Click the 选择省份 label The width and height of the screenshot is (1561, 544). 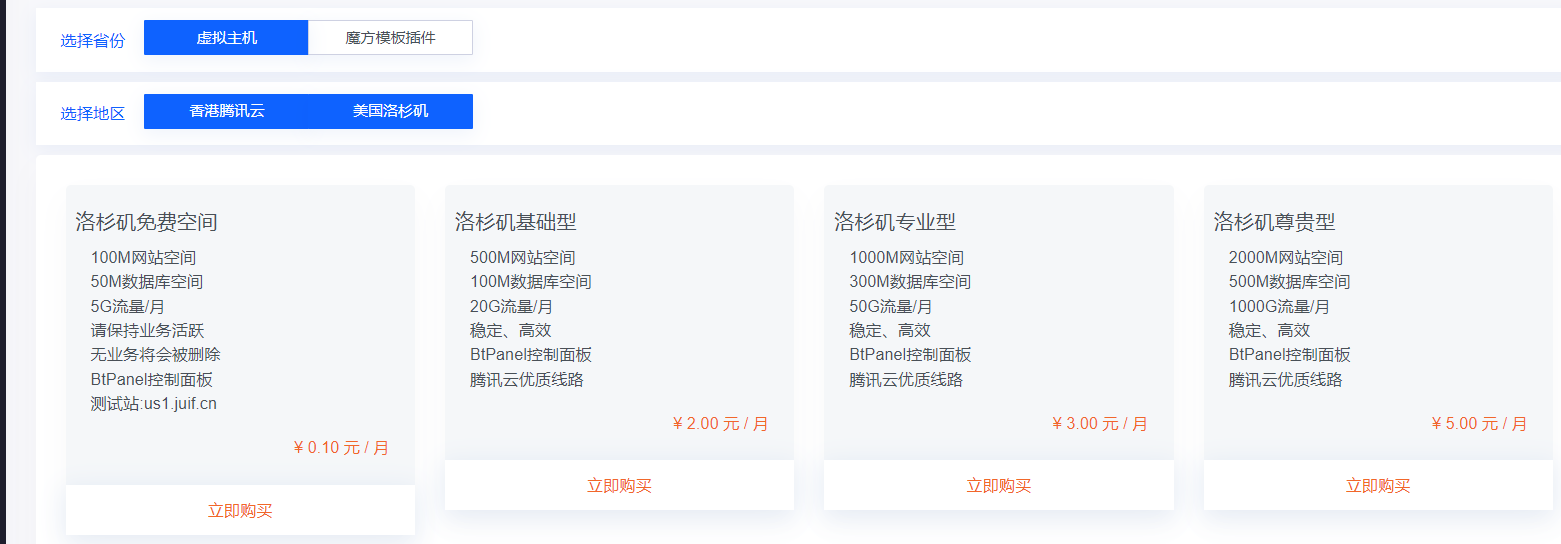point(93,40)
